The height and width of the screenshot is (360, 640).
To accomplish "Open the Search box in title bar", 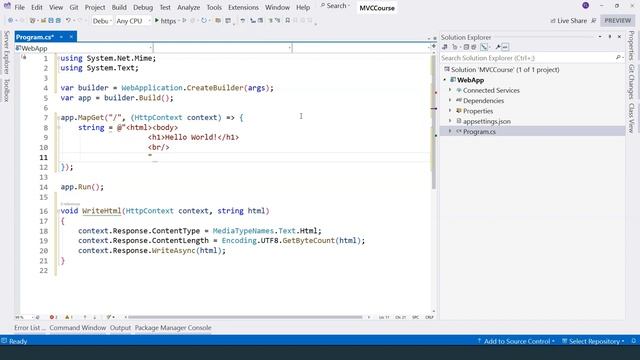I will 335,6.
